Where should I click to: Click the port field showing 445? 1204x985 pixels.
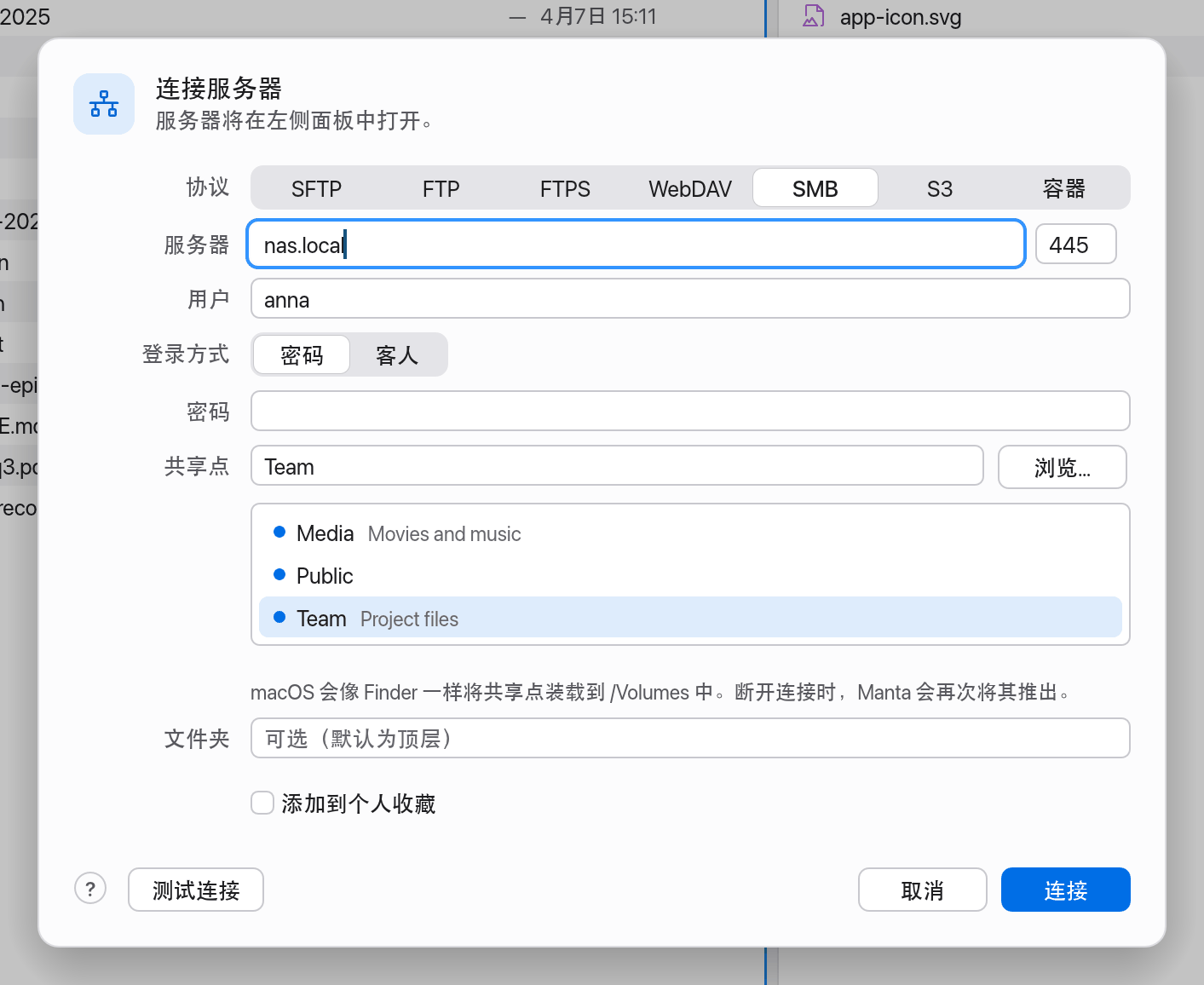pos(1075,245)
